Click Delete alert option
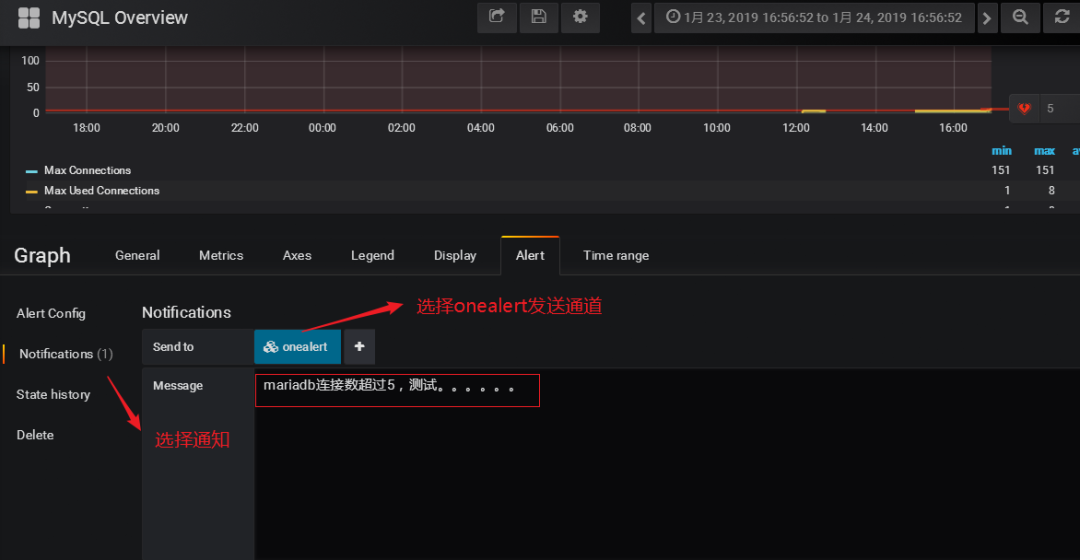 pyautogui.click(x=35, y=435)
